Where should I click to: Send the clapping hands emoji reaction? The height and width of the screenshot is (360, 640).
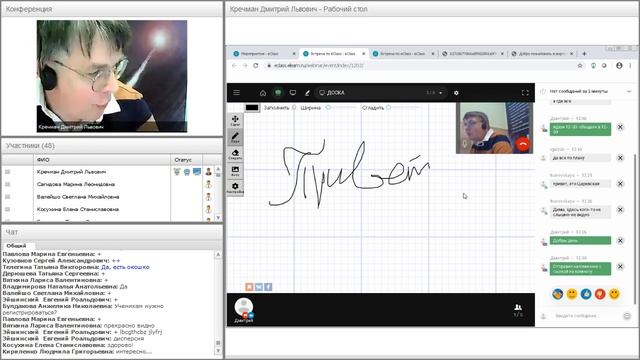558,294
